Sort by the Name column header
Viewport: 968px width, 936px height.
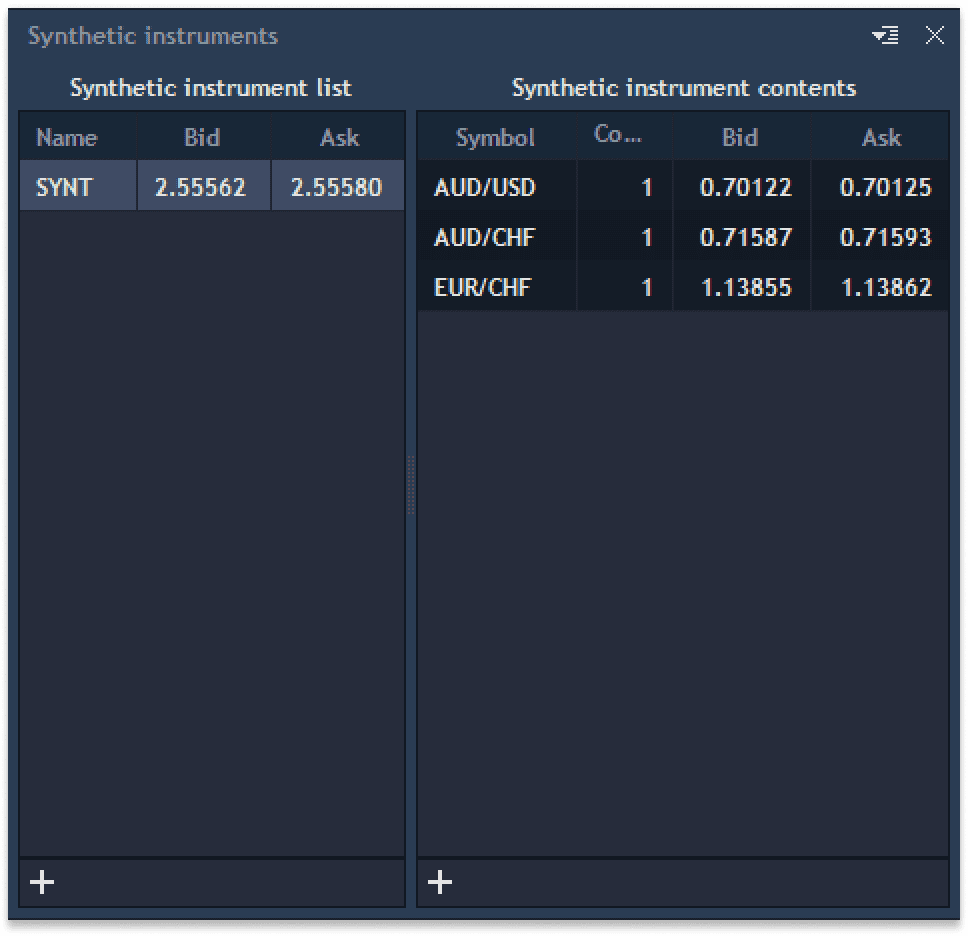(66, 137)
